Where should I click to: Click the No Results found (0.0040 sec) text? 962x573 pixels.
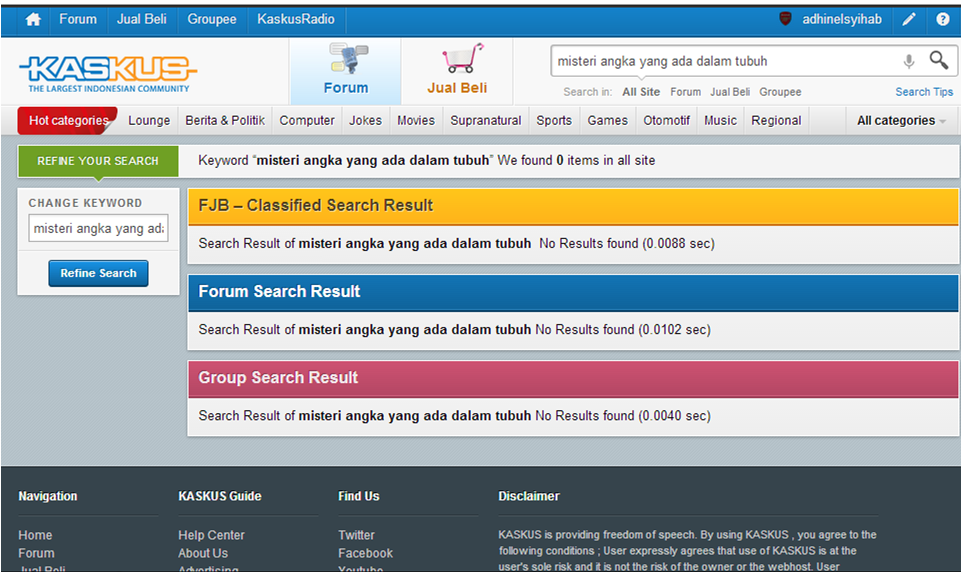point(623,416)
